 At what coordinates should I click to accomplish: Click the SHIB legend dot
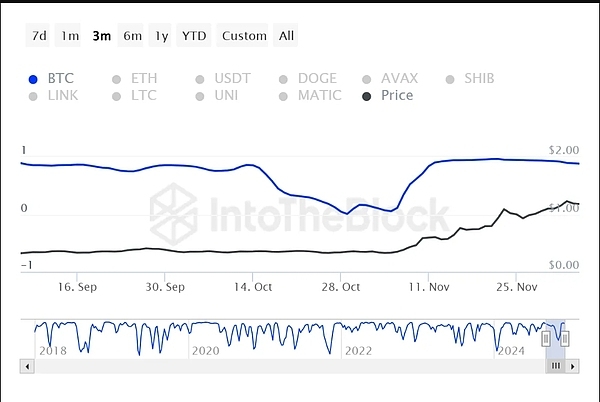(x=450, y=79)
